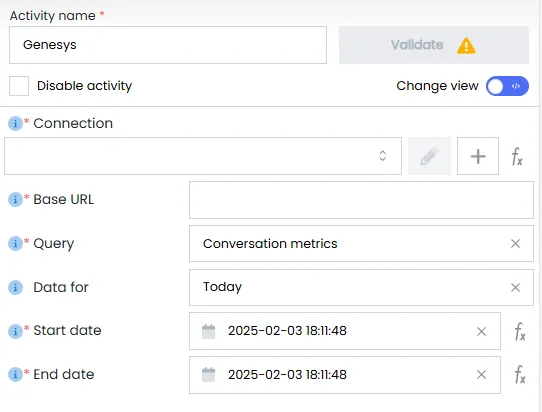Click into the Base URL input field
The image size is (542, 412).
pos(361,200)
